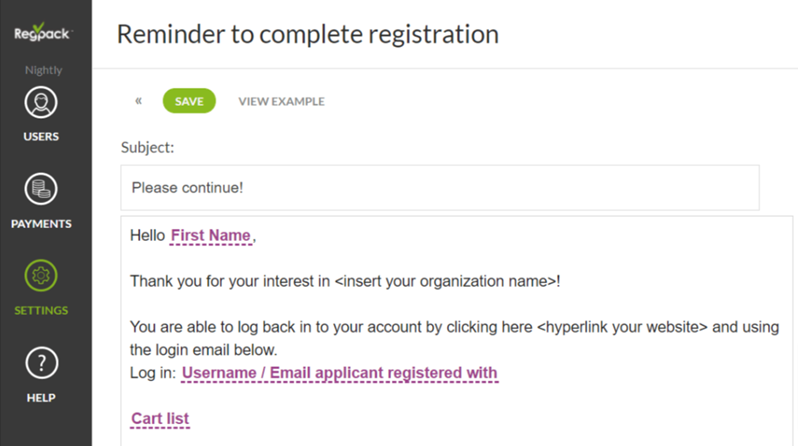Open the Users section icon
The width and height of the screenshot is (798, 446).
(41, 102)
